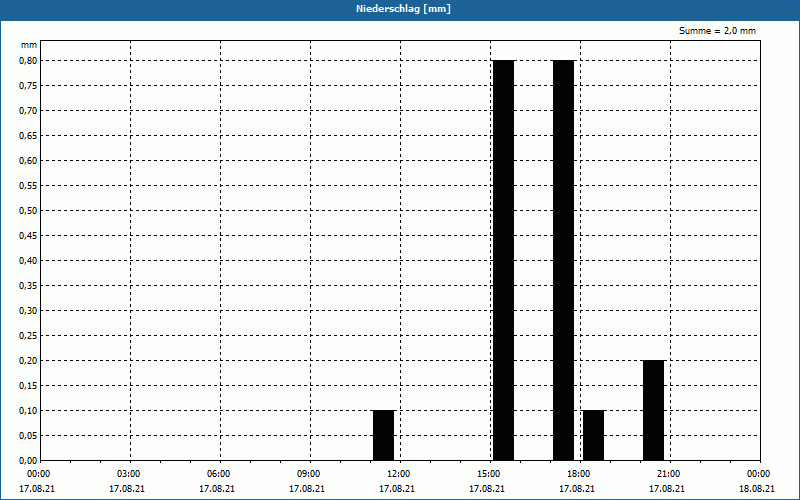The width and height of the screenshot is (800, 500).
Task: Click the 09:00 time axis label
Action: (x=308, y=474)
